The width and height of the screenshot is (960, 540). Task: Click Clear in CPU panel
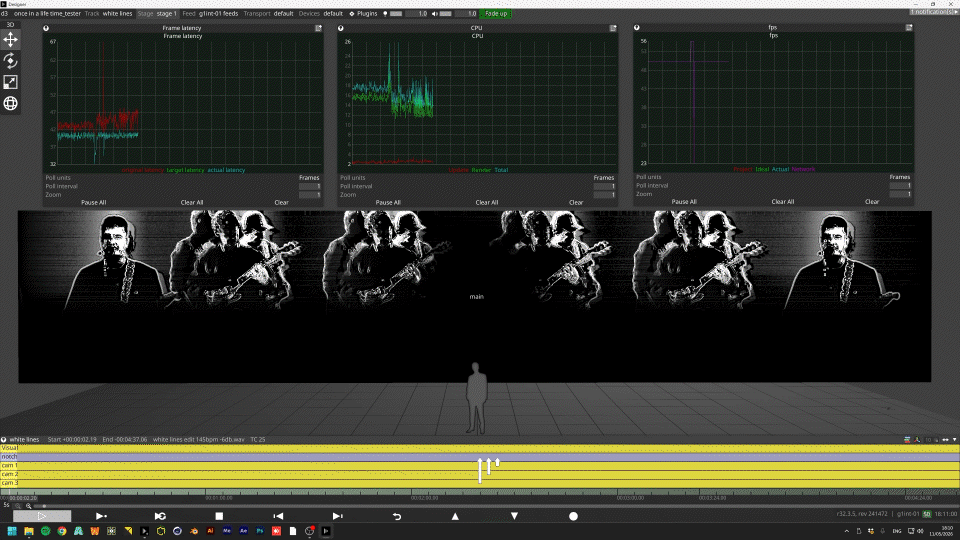576,203
